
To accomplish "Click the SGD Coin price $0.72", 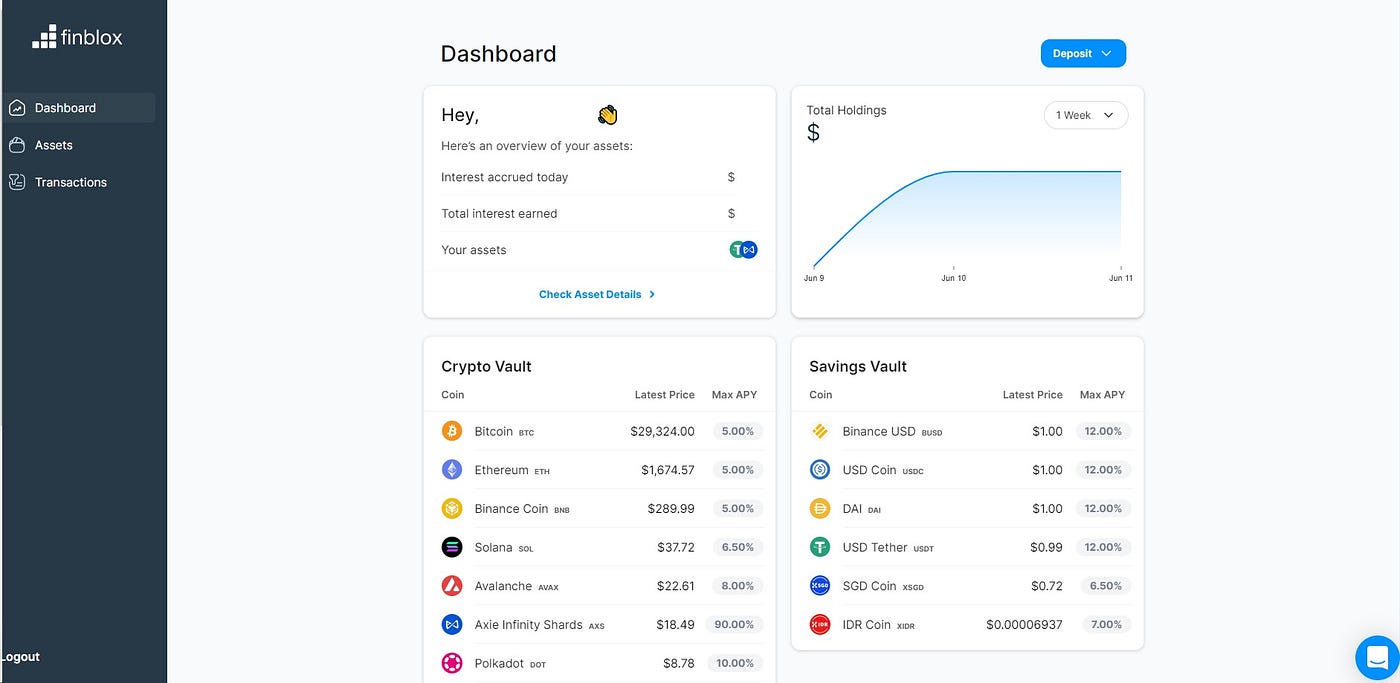I will pyautogui.click(x=1047, y=586).
